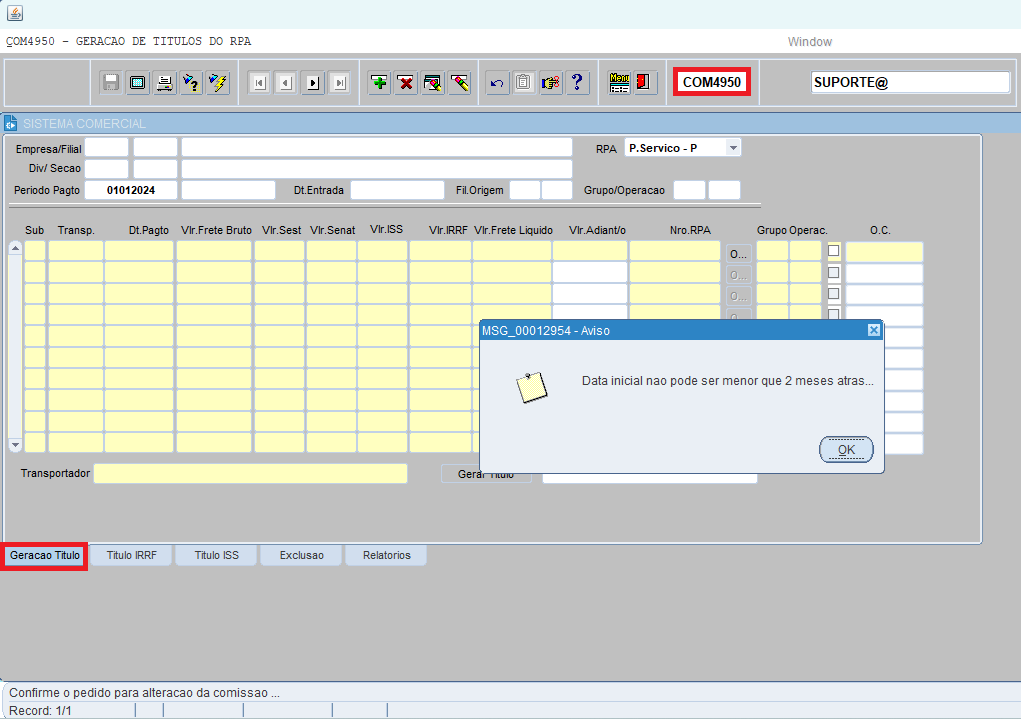Click the Enter Query flashlight question icon

(191, 83)
